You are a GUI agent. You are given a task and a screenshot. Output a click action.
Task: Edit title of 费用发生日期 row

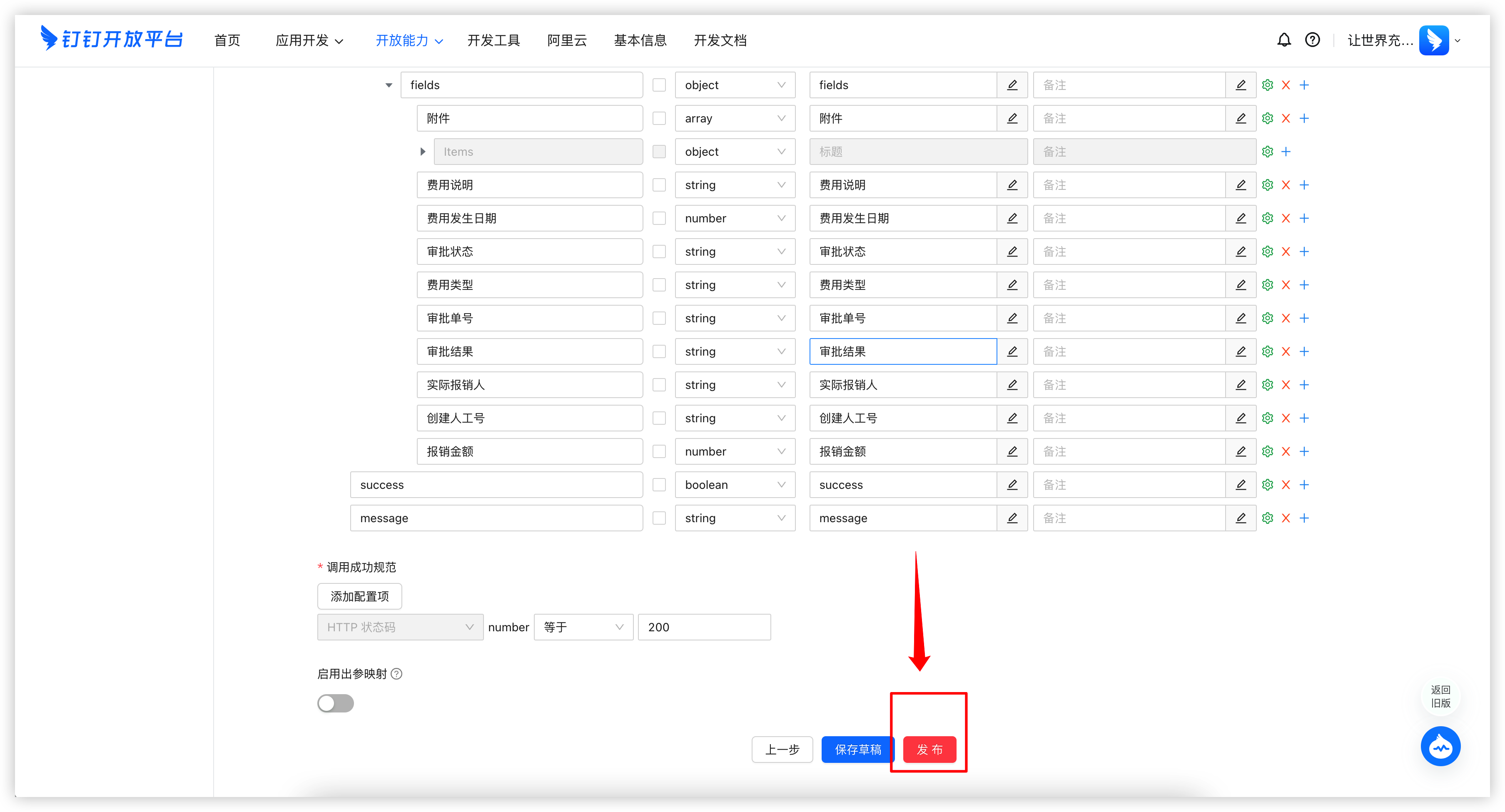click(1012, 219)
